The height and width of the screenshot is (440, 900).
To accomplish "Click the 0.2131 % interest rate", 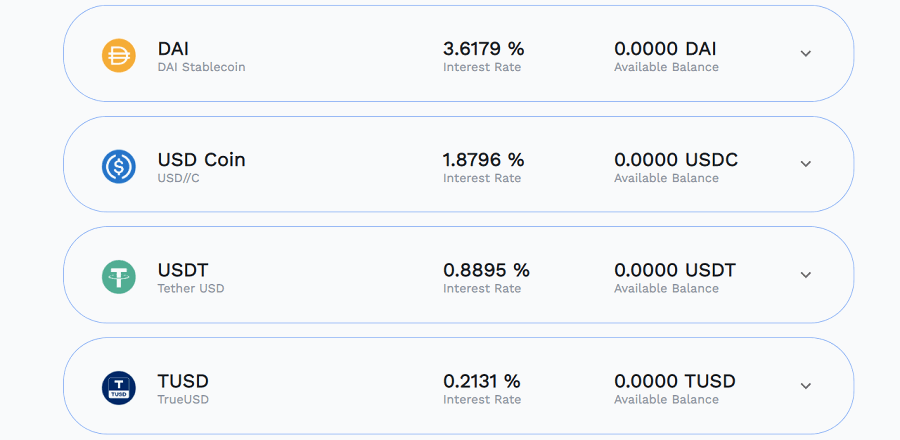I will [x=482, y=381].
